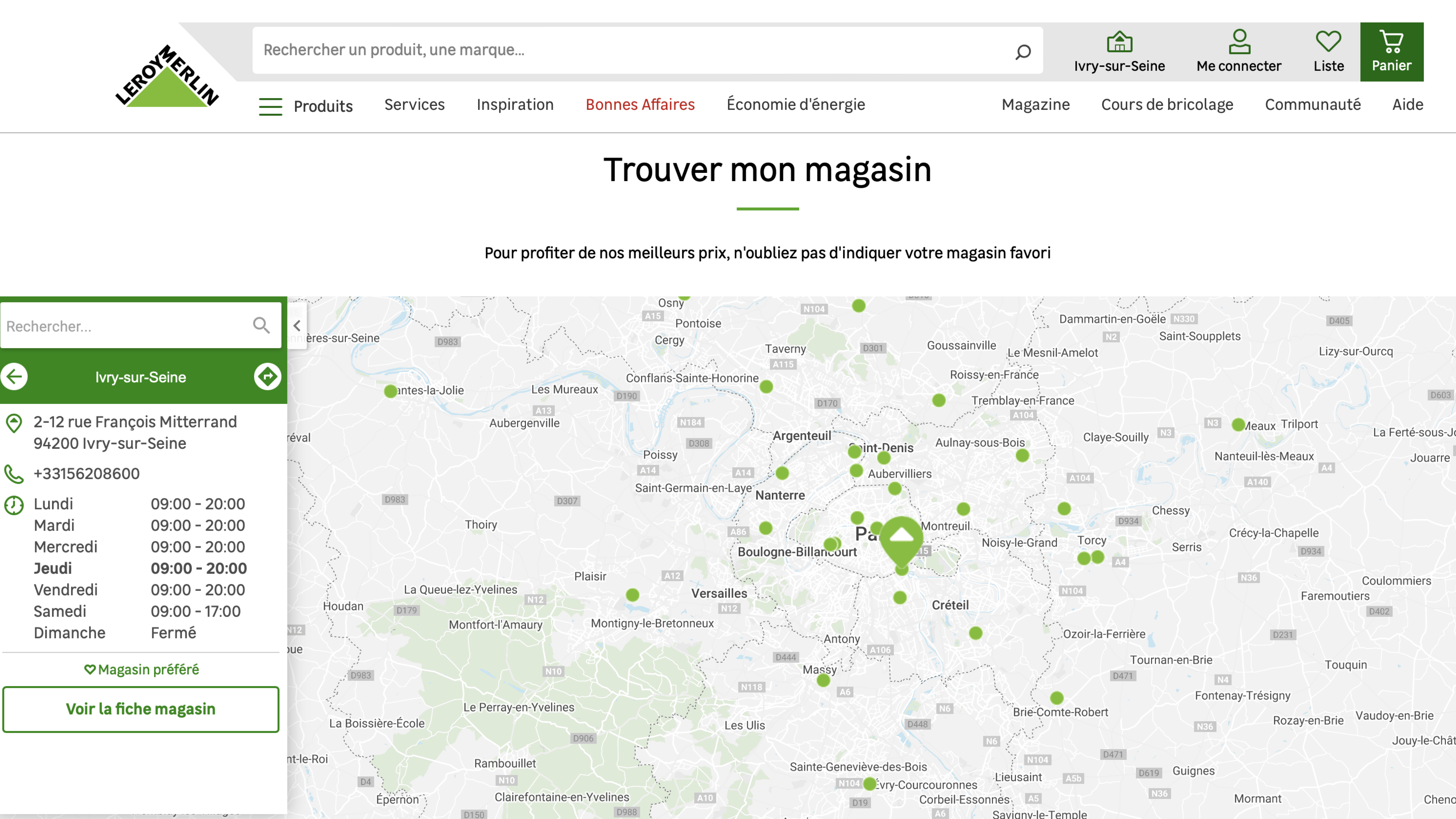
Task: Select the store marker near Mantes-la-Jolie
Action: pos(390,391)
